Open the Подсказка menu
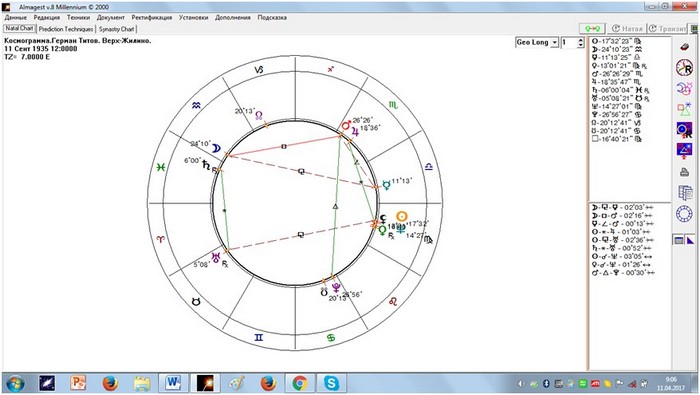This screenshot has height=395, width=700. [x=272, y=17]
